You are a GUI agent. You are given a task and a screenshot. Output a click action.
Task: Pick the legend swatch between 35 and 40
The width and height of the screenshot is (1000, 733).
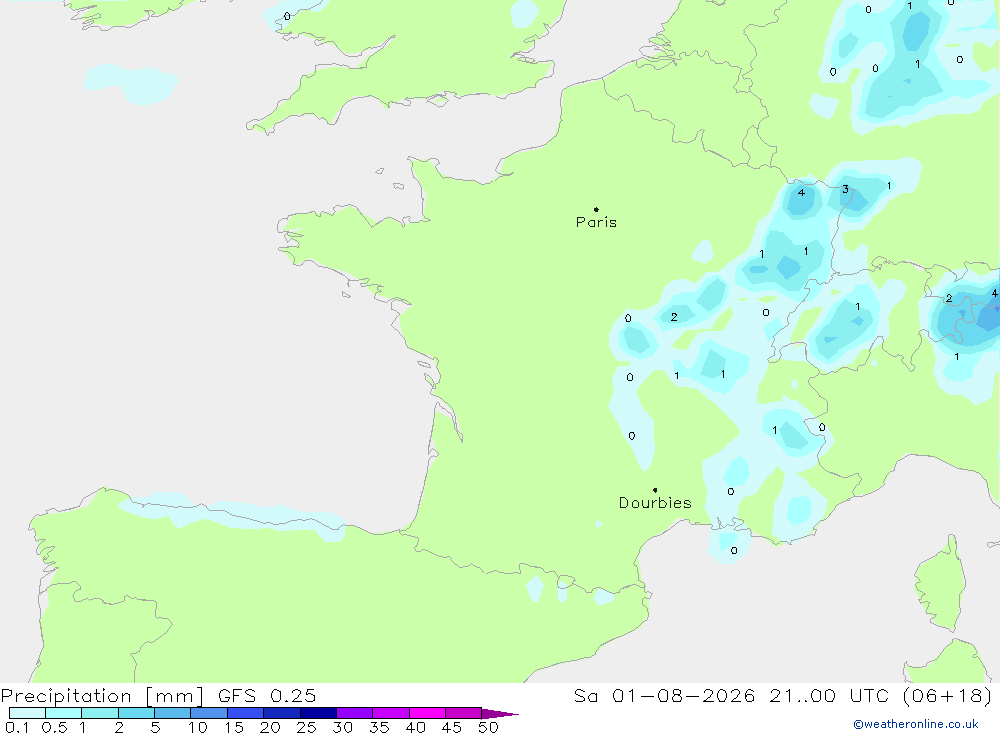(x=390, y=713)
